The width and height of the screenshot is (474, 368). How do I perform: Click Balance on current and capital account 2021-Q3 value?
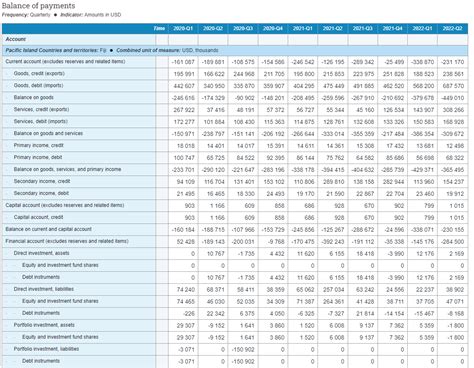click(x=363, y=230)
